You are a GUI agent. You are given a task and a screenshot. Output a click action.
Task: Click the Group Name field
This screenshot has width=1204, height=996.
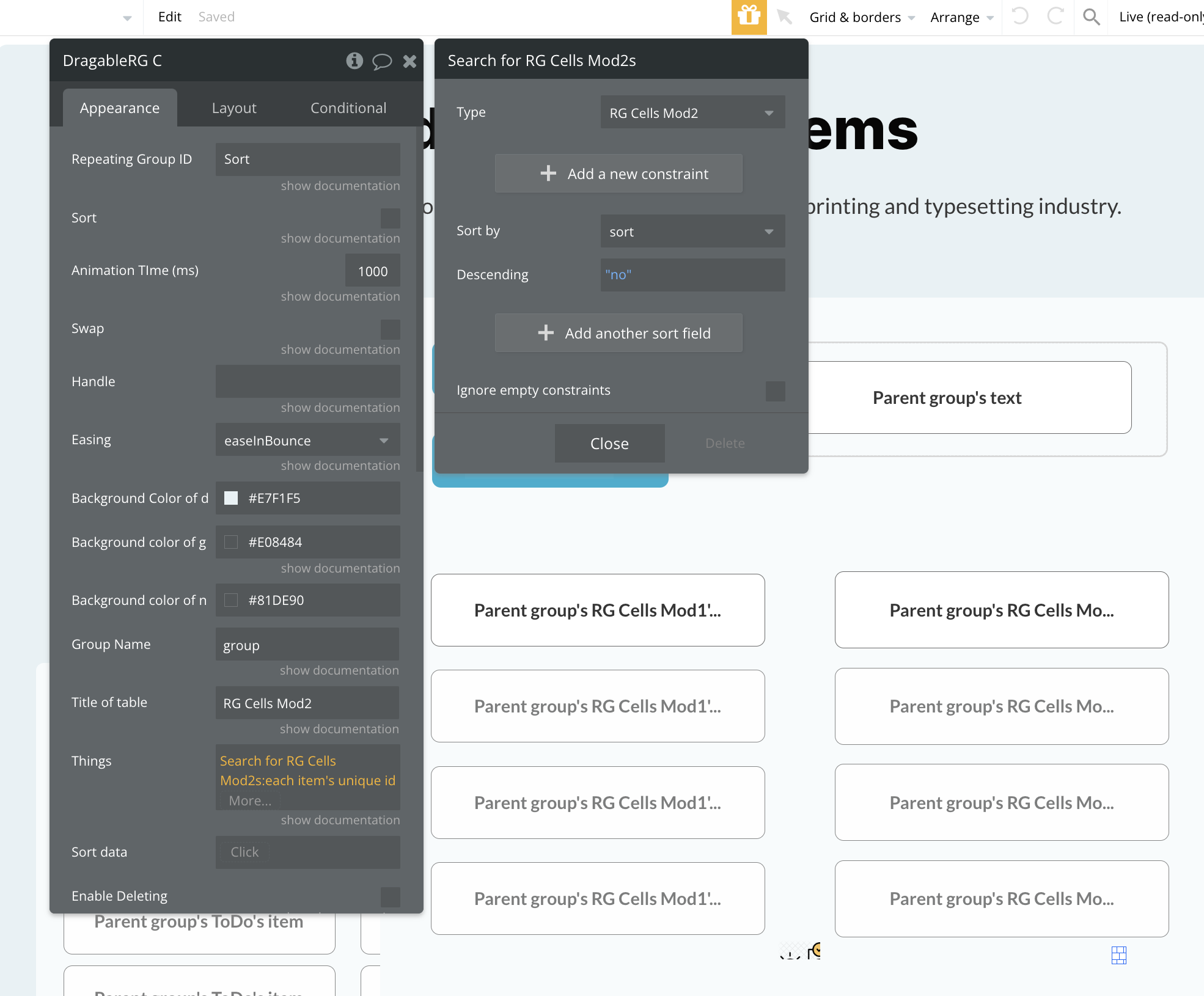[x=307, y=645]
